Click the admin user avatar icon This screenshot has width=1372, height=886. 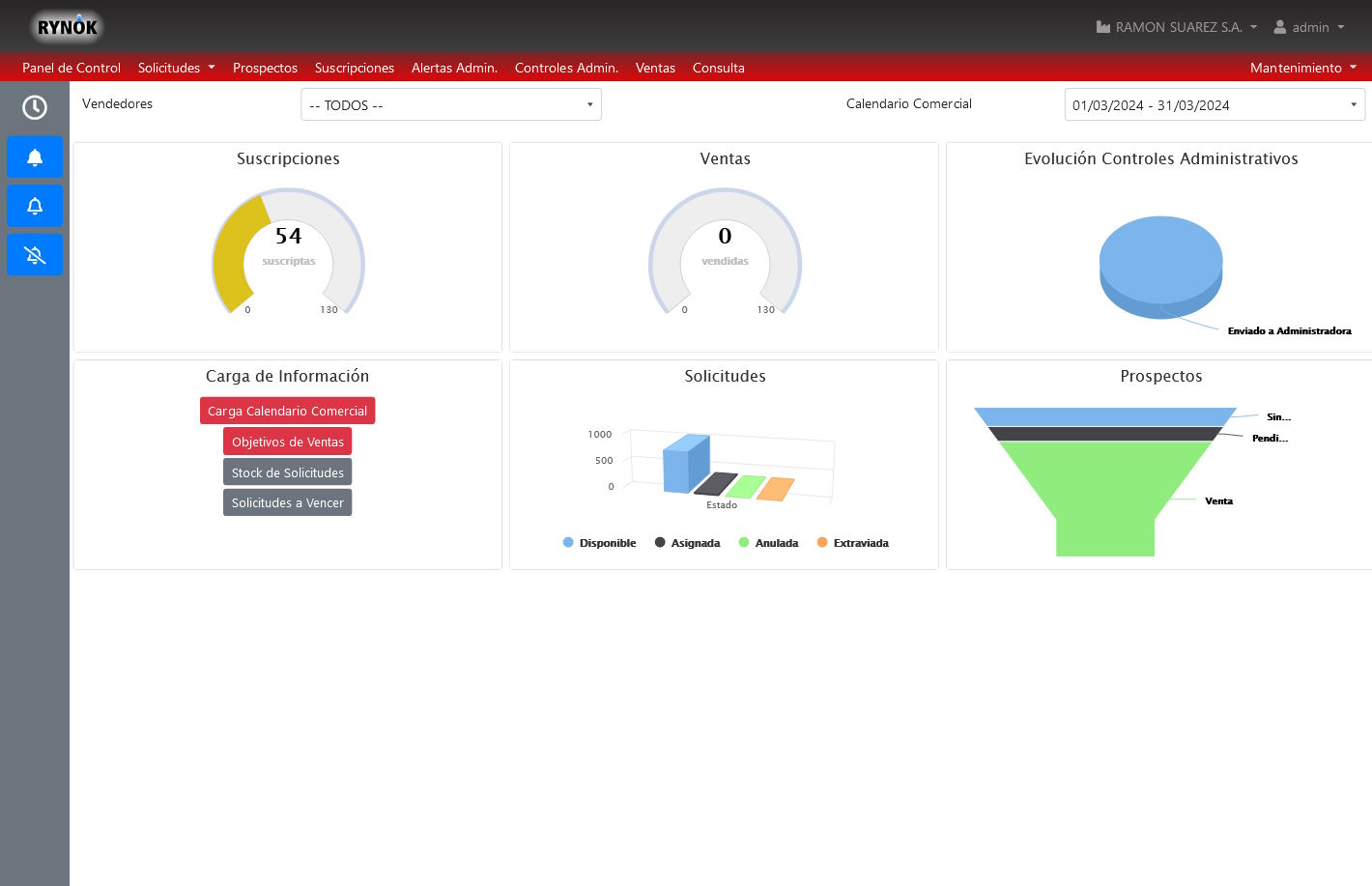[1280, 27]
